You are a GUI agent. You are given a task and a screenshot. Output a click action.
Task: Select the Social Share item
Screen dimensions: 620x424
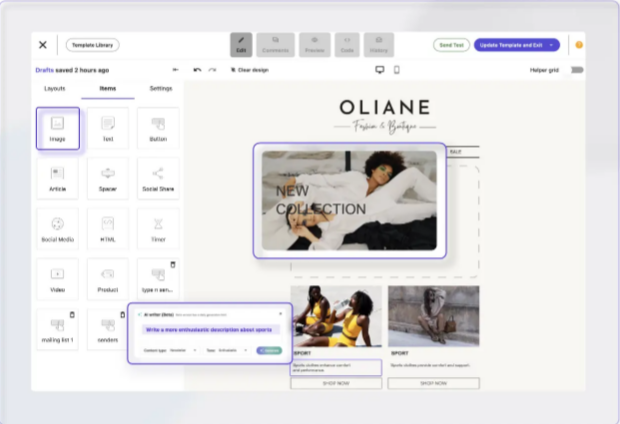click(x=158, y=177)
